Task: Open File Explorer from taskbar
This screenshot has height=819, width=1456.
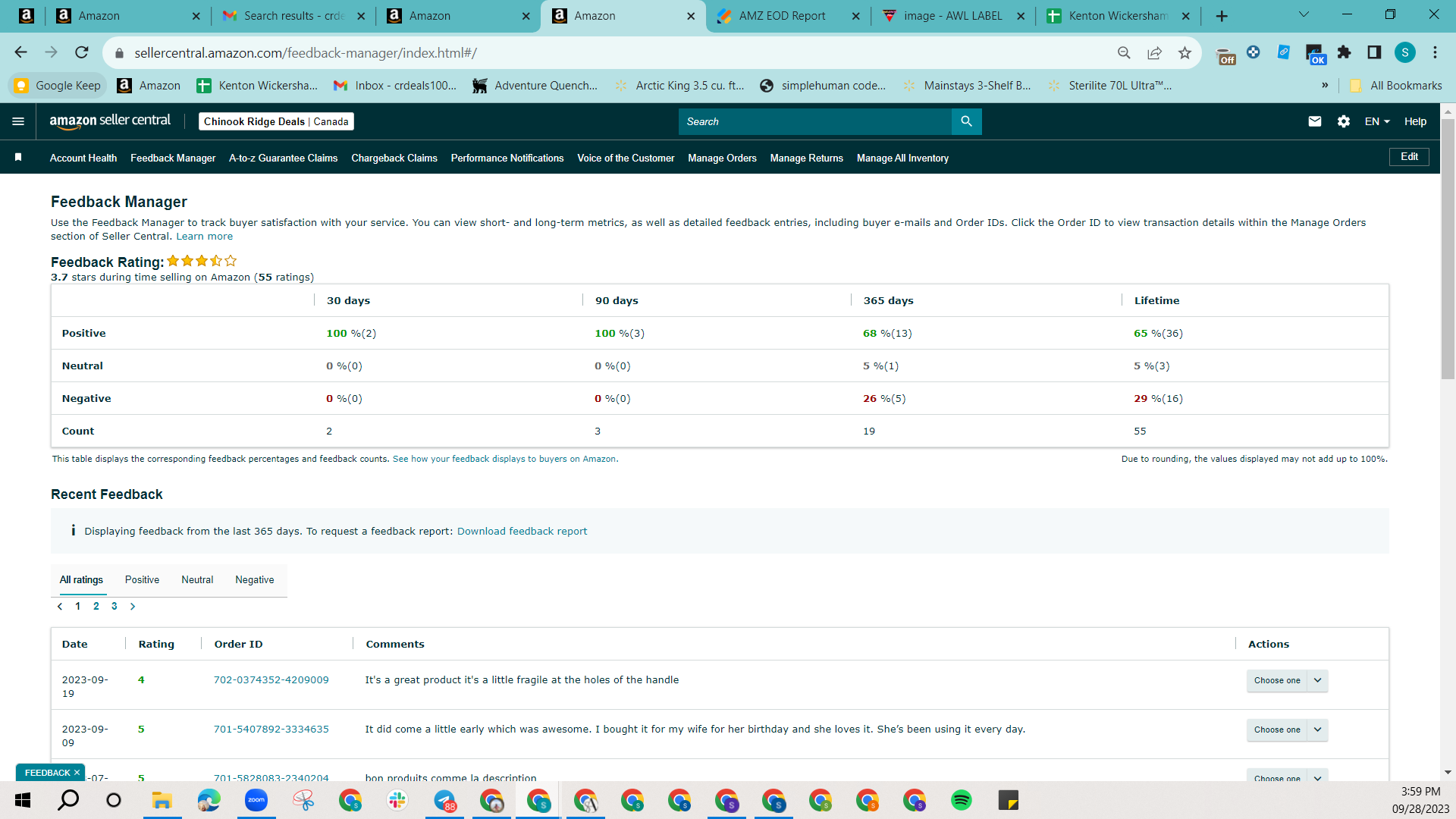Action: coord(162,800)
